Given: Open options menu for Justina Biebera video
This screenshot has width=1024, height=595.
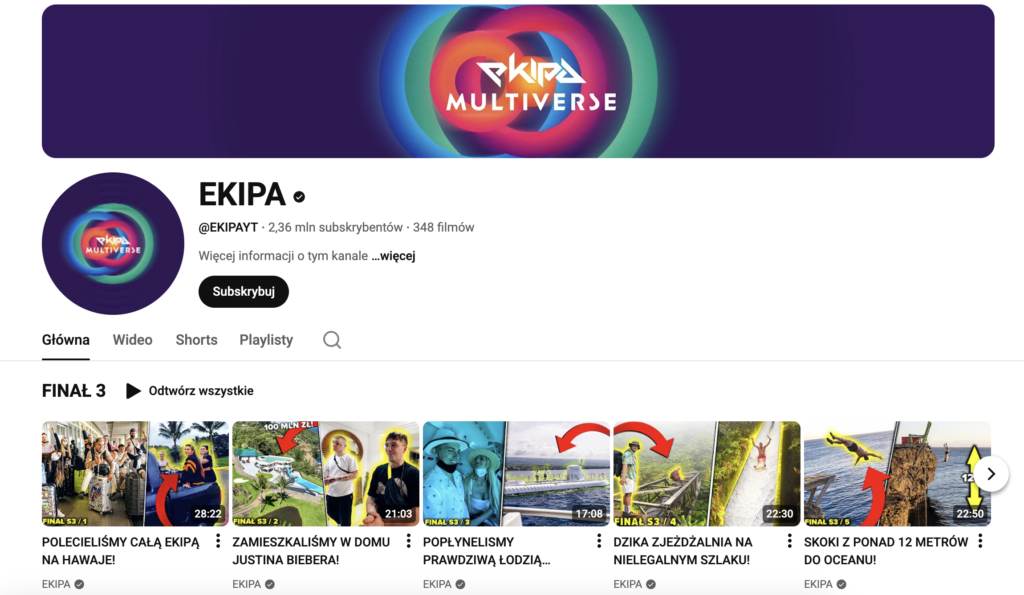Looking at the screenshot, I should 409,541.
